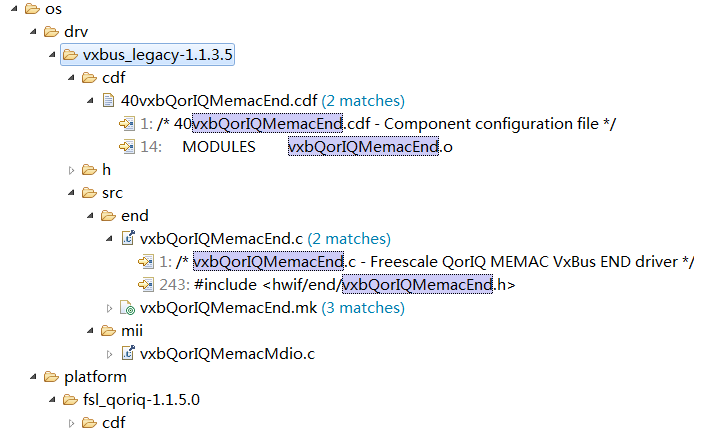
Task: Collapse the src folder node
Action: (71, 193)
